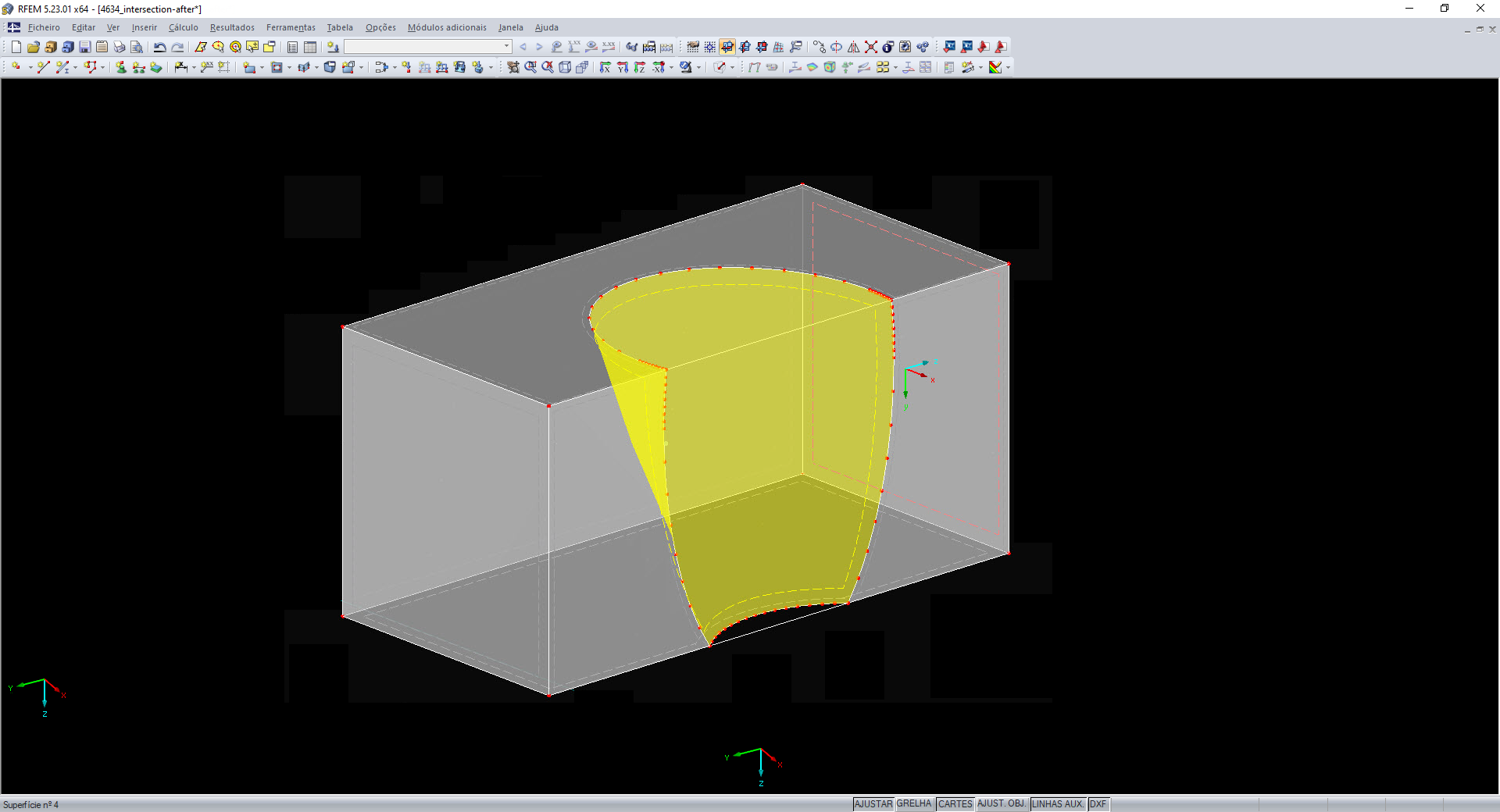Select the mirror objects tool
This screenshot has width=1500, height=812.
pyautogui.click(x=854, y=47)
